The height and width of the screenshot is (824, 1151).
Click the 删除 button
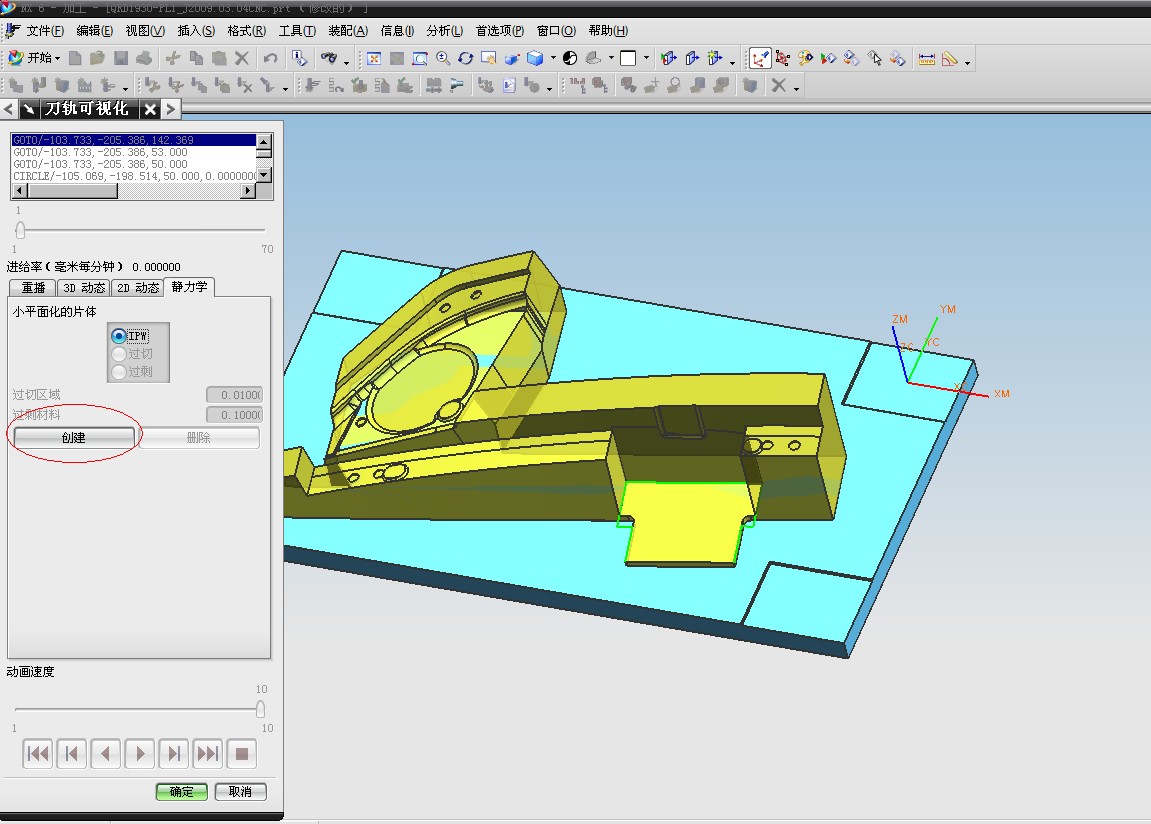click(199, 437)
